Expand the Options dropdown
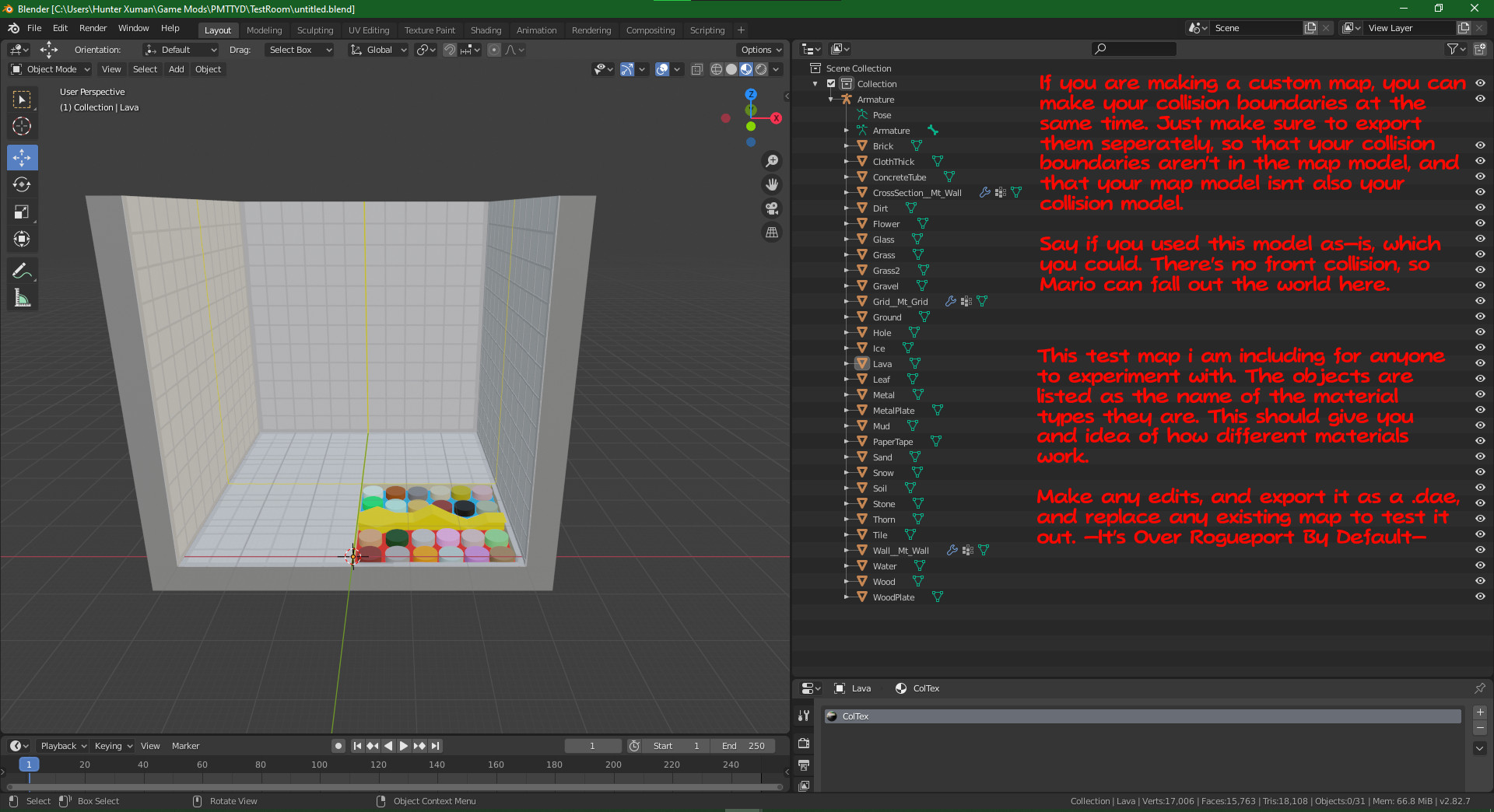 coord(760,50)
